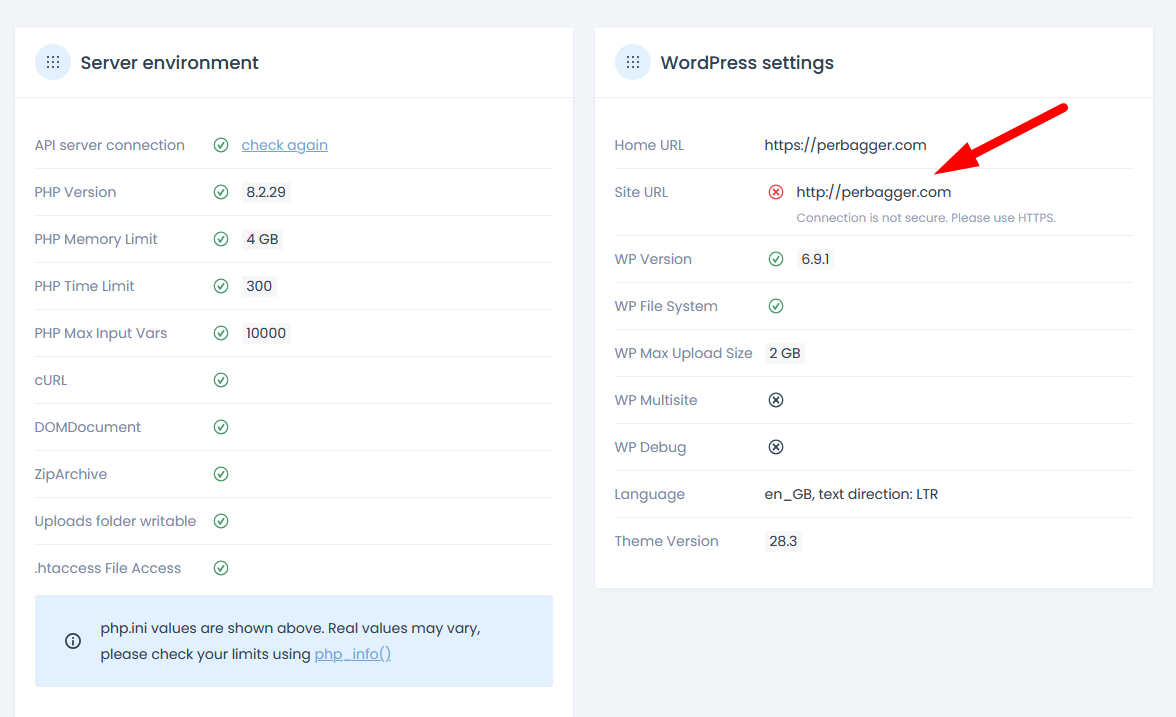Open the php_info() link

[x=353, y=654]
